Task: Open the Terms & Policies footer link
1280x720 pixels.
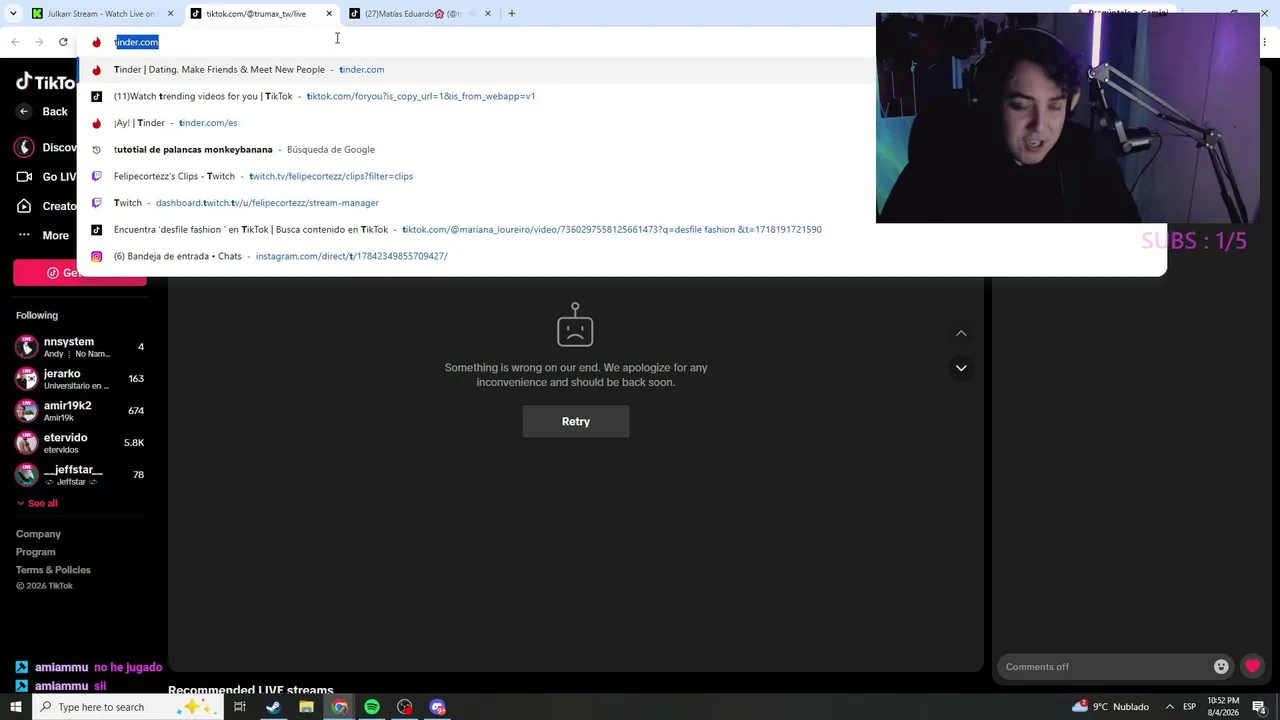Action: 53,570
